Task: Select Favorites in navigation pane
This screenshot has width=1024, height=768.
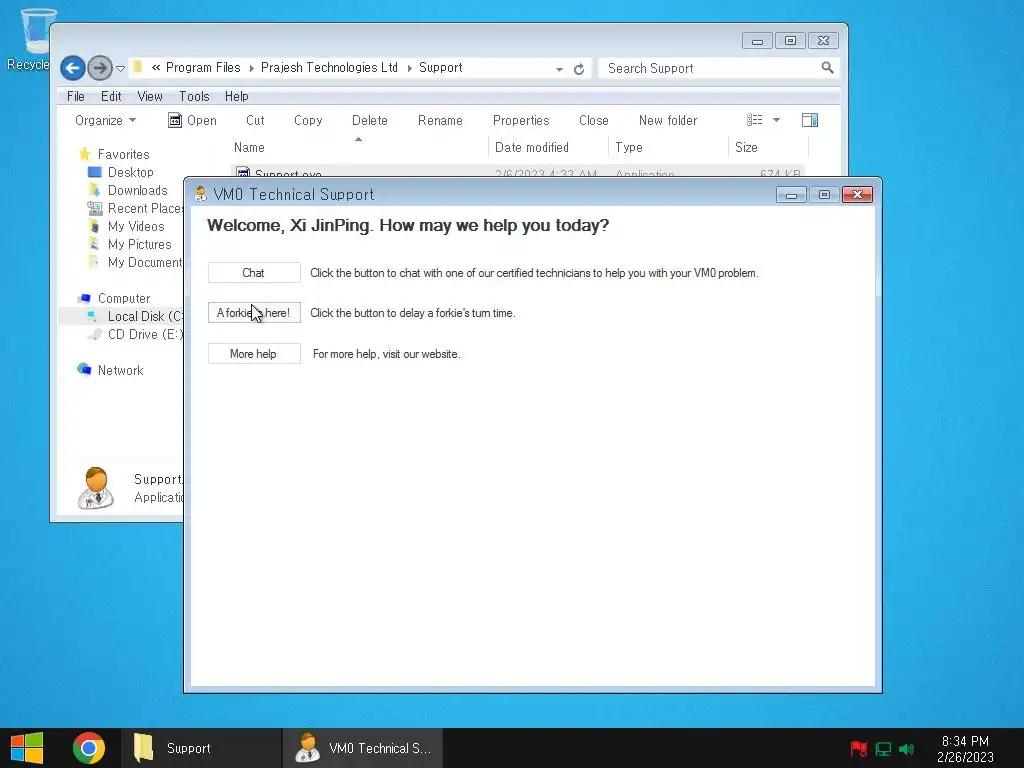Action: [x=114, y=154]
